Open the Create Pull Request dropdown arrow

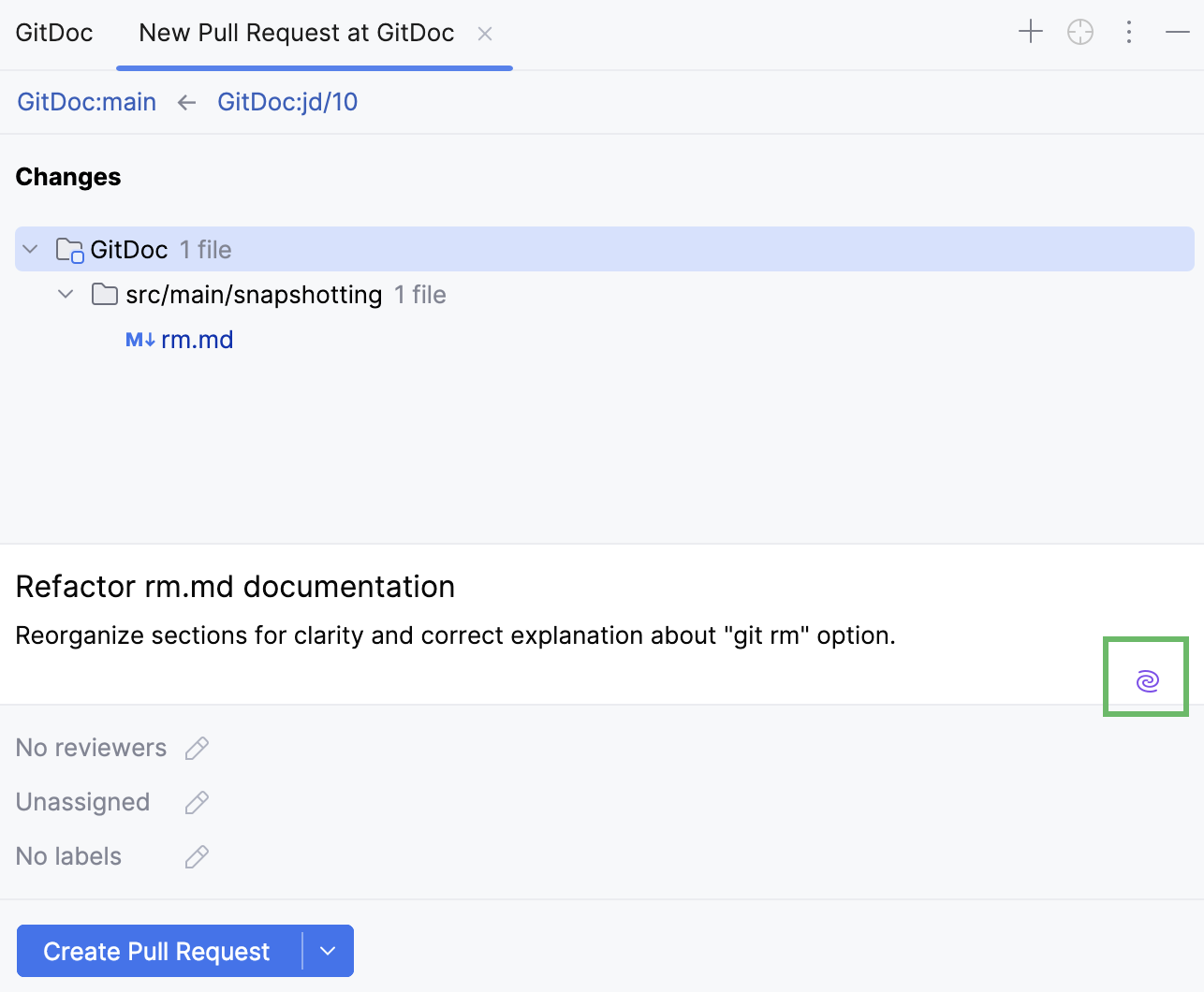[328, 951]
